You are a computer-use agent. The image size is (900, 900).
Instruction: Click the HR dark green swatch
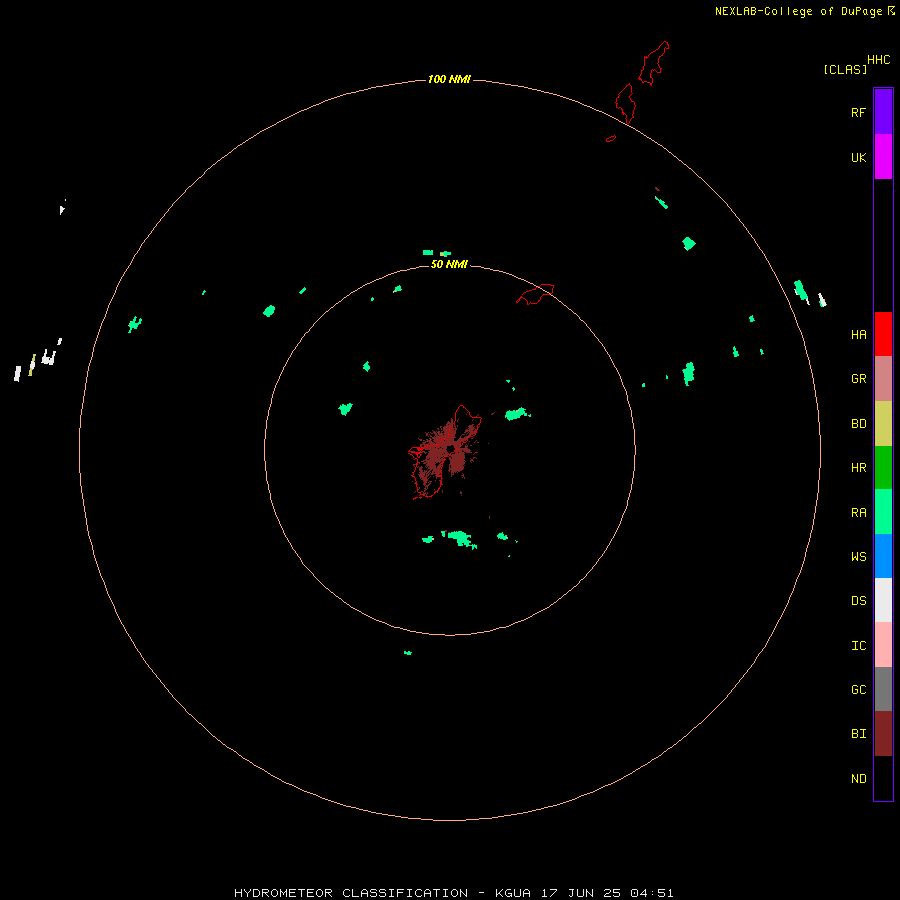[x=883, y=467]
